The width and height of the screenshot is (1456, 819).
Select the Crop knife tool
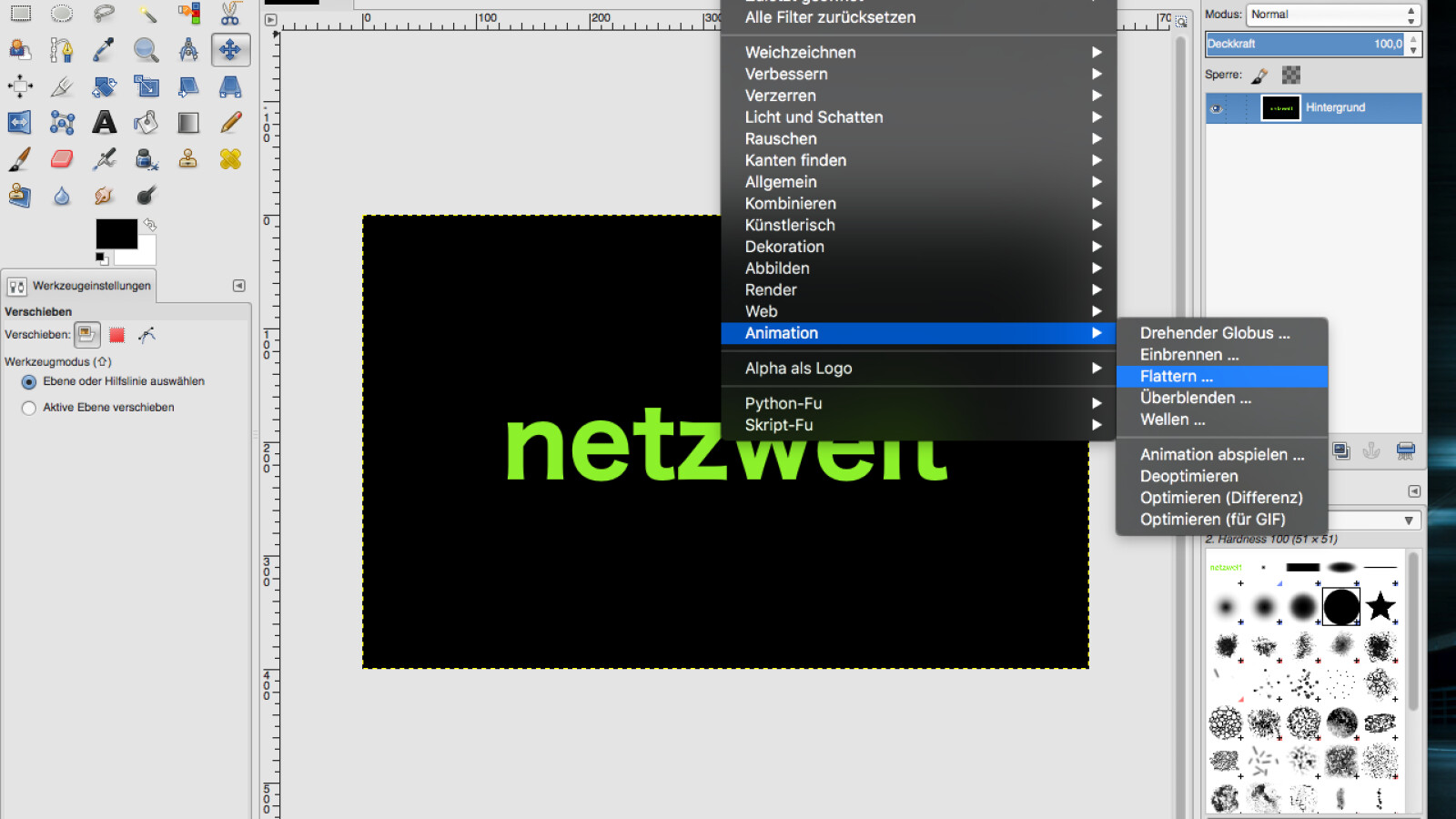pyautogui.click(x=62, y=86)
